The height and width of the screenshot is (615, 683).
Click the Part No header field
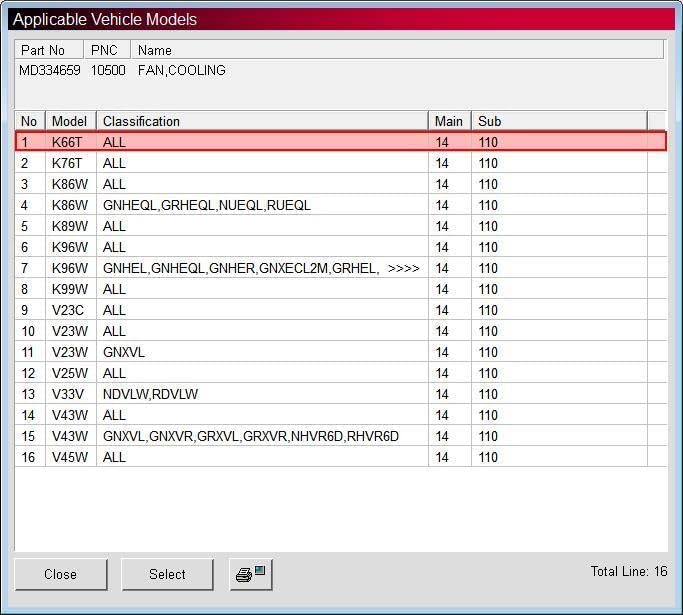coord(49,50)
